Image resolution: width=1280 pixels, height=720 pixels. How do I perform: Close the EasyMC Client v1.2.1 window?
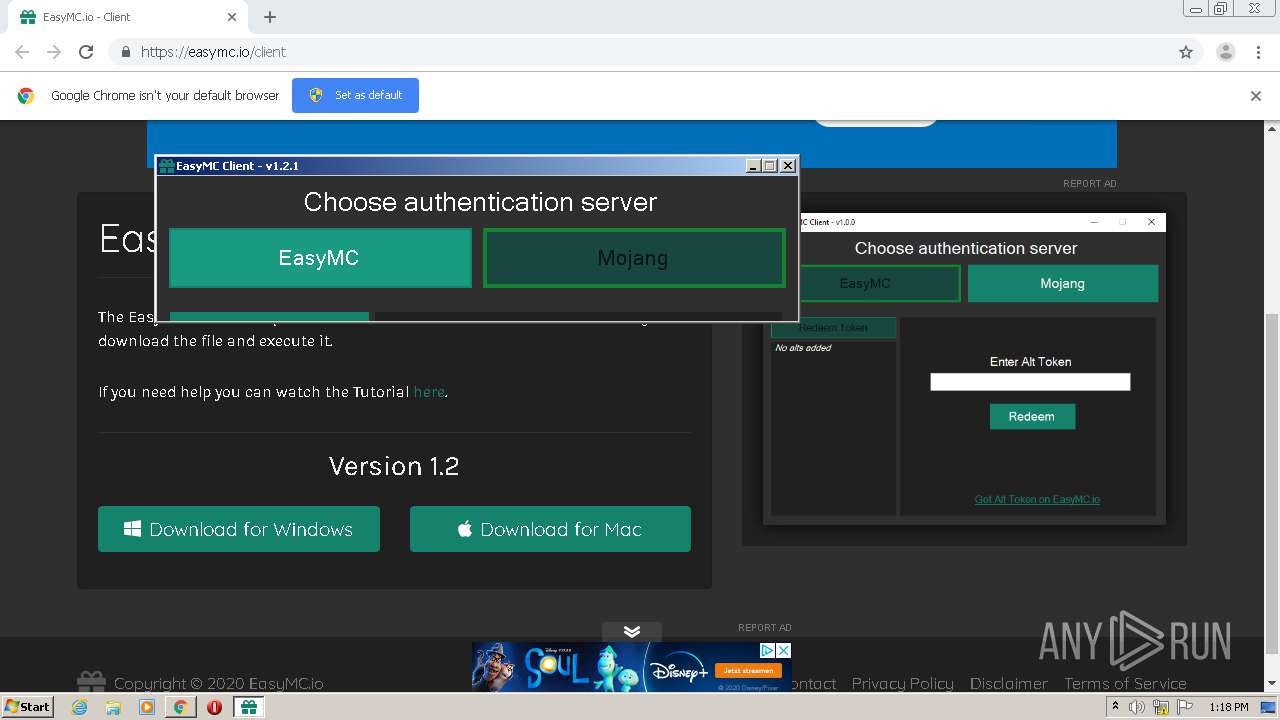click(788, 166)
